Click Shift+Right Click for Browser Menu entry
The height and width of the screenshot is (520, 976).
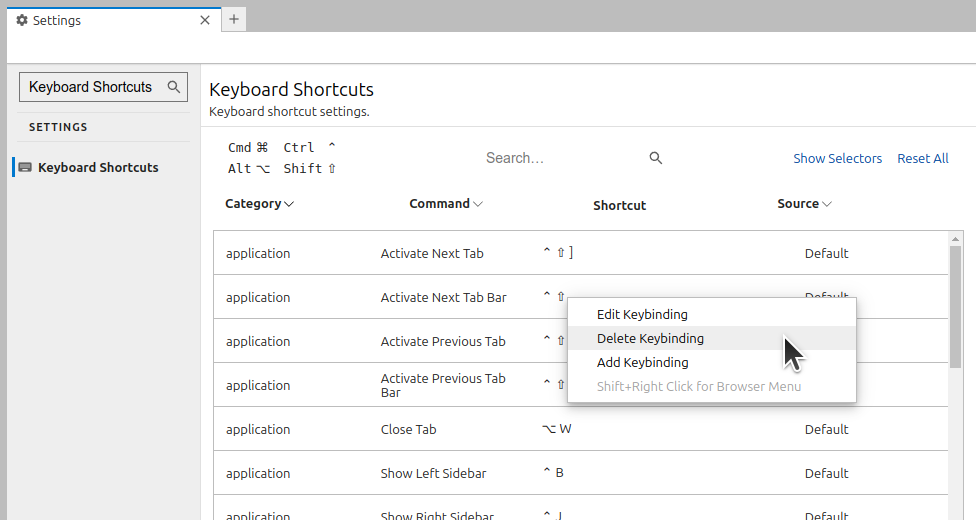click(x=712, y=386)
